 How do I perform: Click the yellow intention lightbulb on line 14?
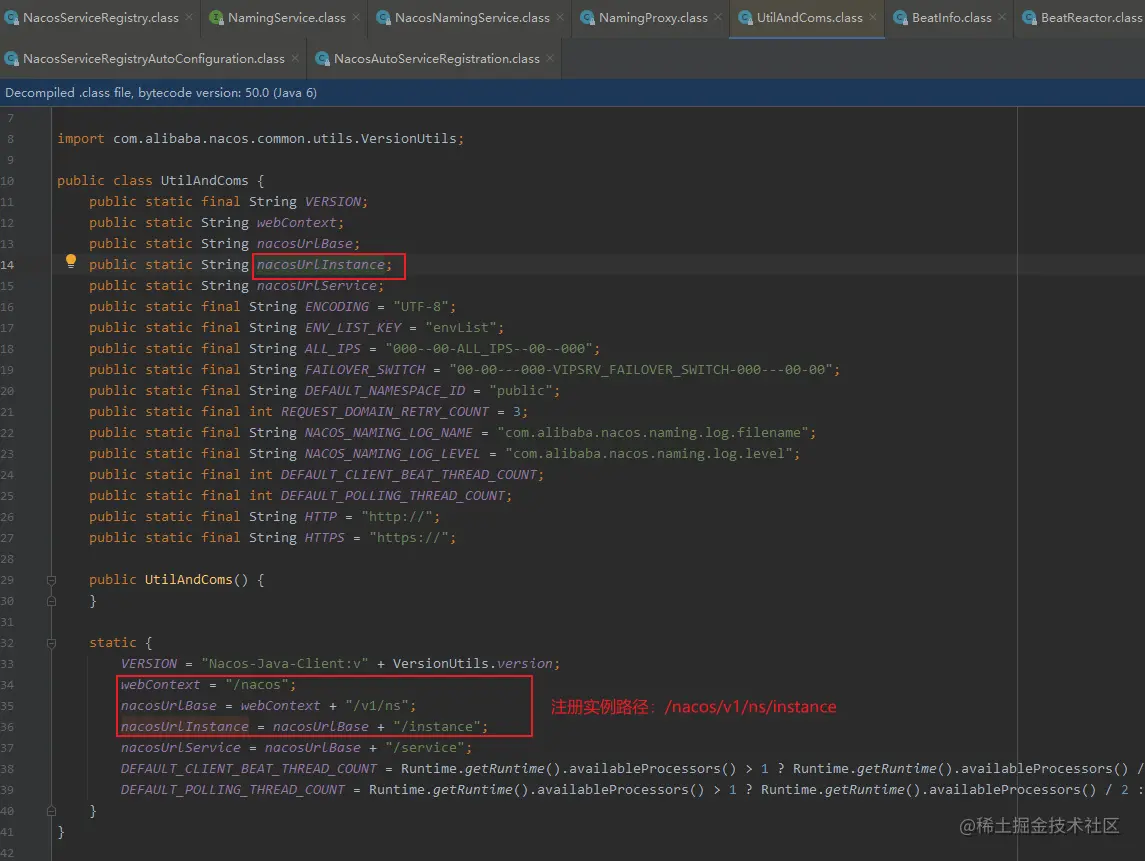71,261
